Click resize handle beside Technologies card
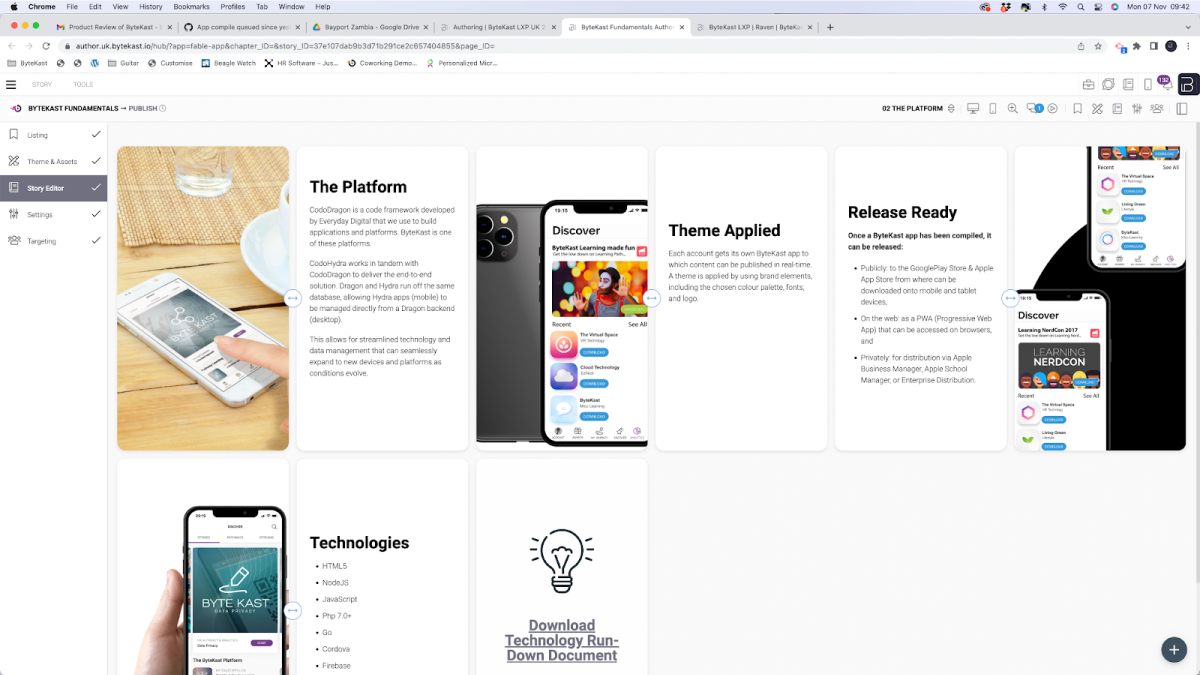 pyautogui.click(x=292, y=610)
